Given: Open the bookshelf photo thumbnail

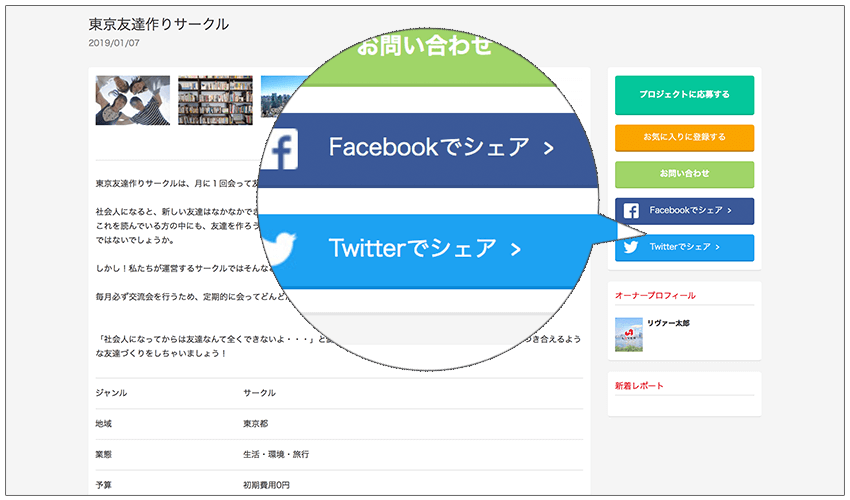Looking at the screenshot, I should coord(215,100).
